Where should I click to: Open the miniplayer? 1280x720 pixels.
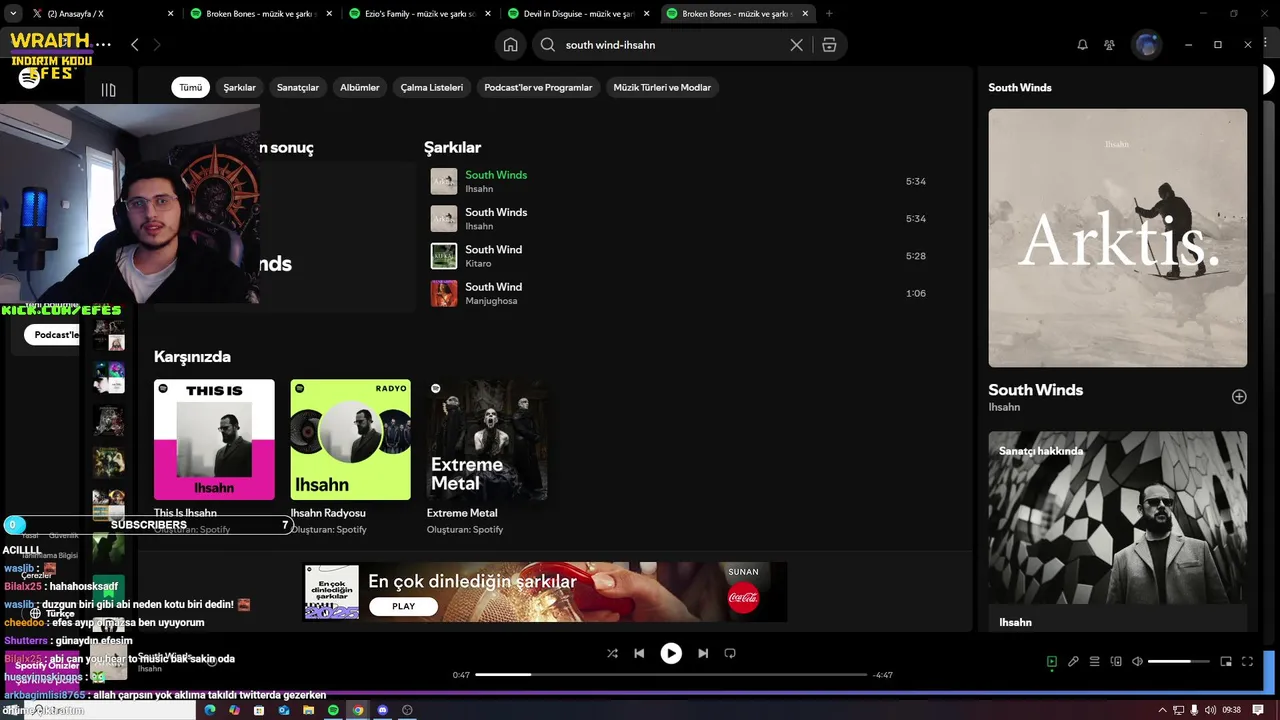(1226, 661)
